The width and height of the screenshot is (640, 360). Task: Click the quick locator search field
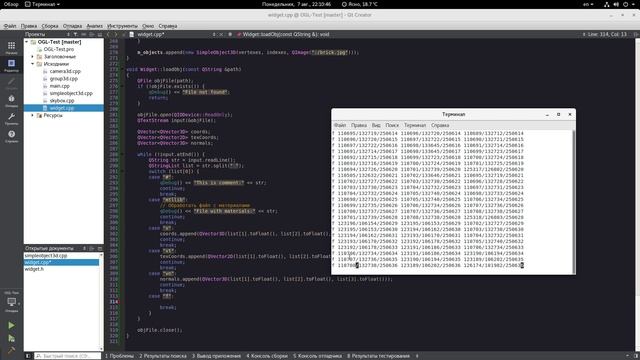click(x=68, y=356)
